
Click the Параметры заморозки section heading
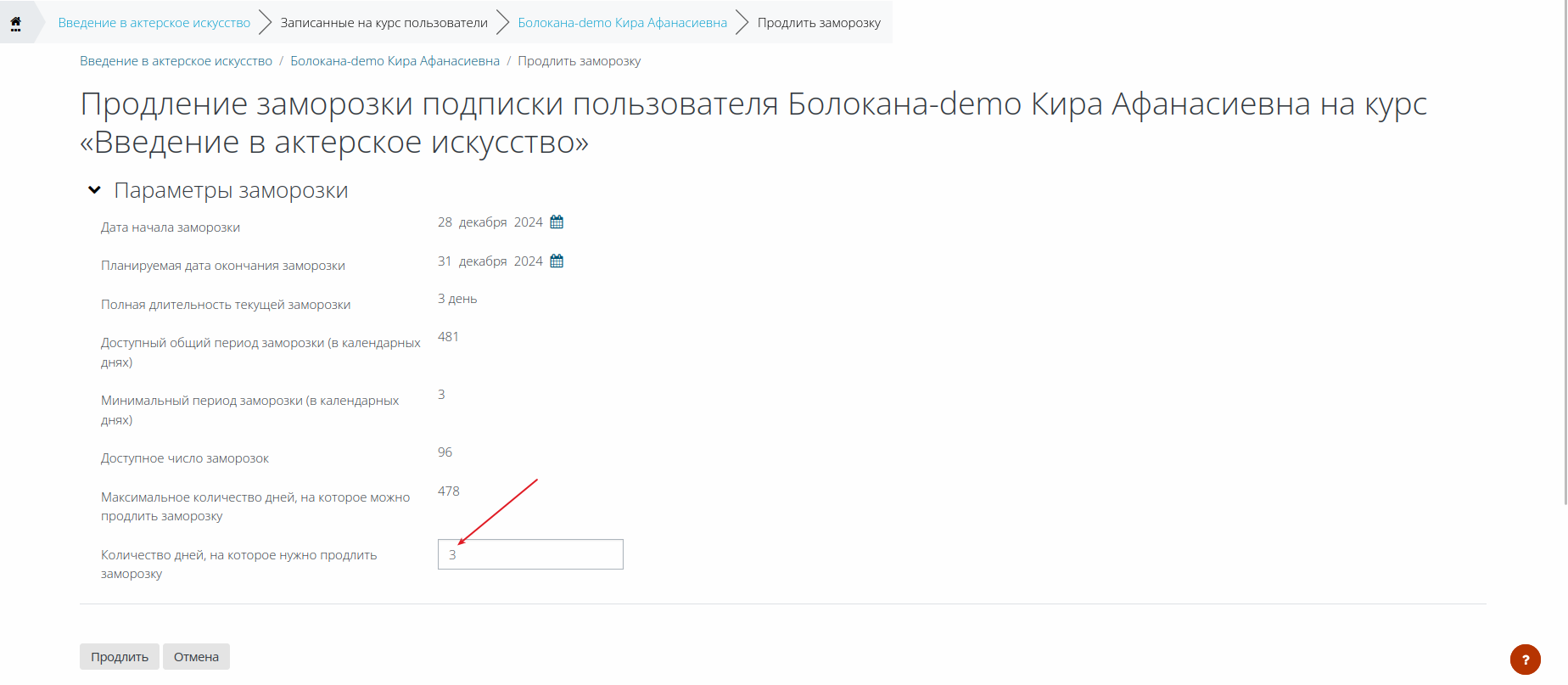click(231, 191)
